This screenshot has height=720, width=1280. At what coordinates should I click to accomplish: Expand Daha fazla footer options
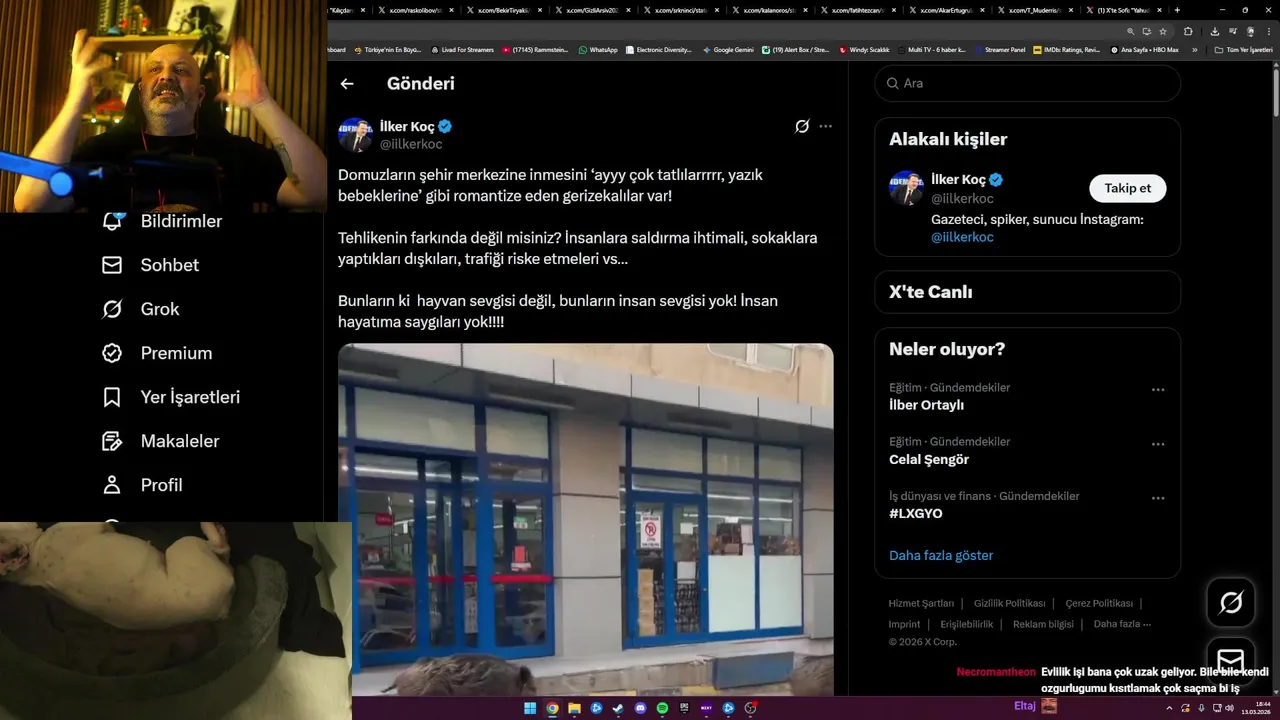tap(1122, 624)
